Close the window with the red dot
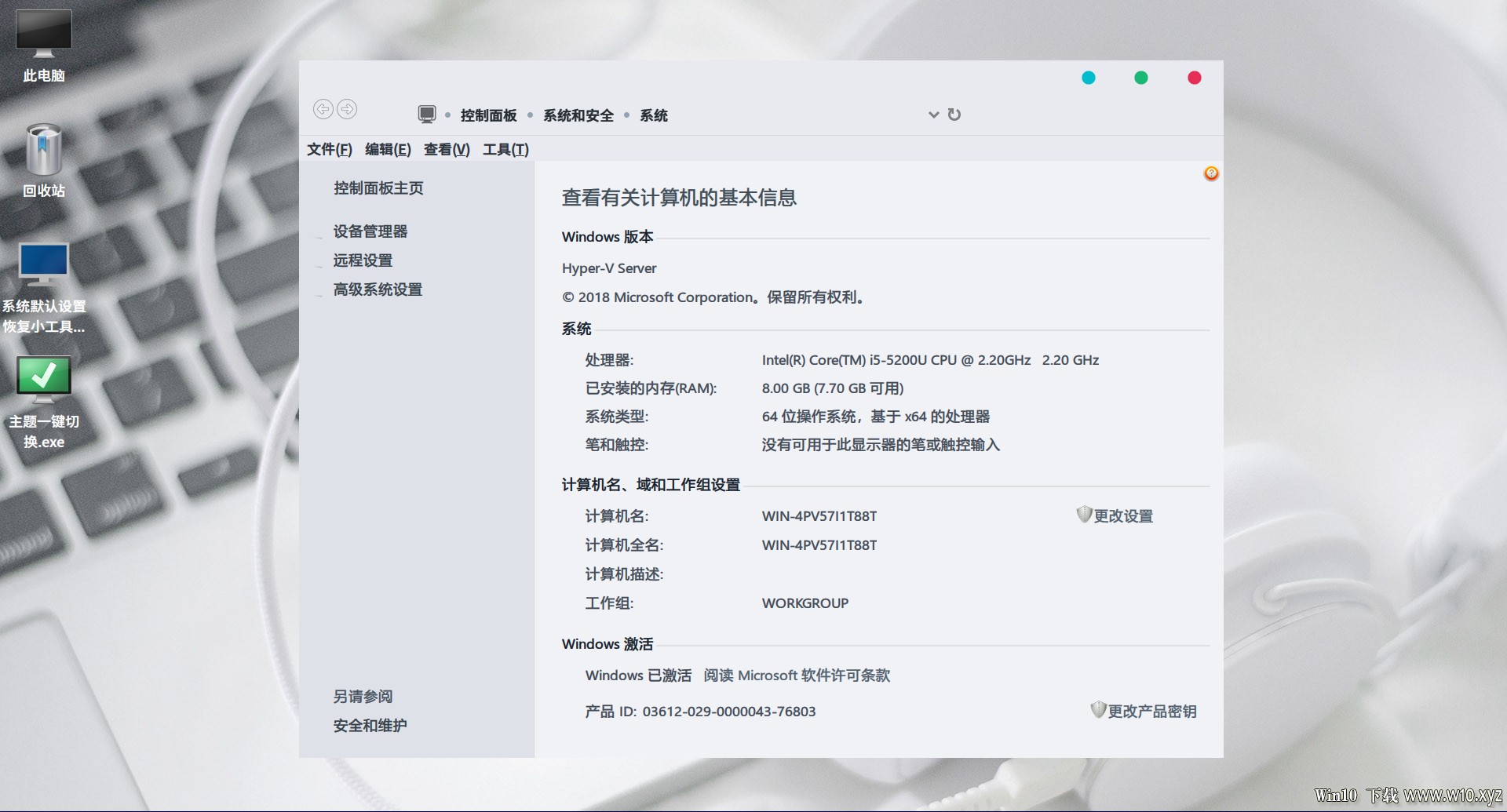Screen dimensions: 1507x812 pyautogui.click(x=1195, y=78)
